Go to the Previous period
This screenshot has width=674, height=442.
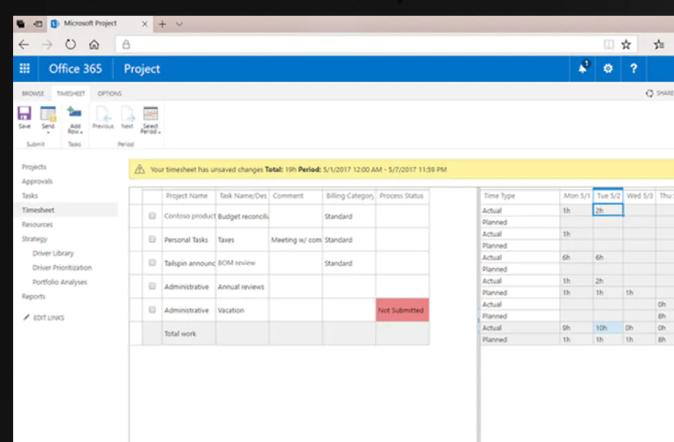point(103,117)
